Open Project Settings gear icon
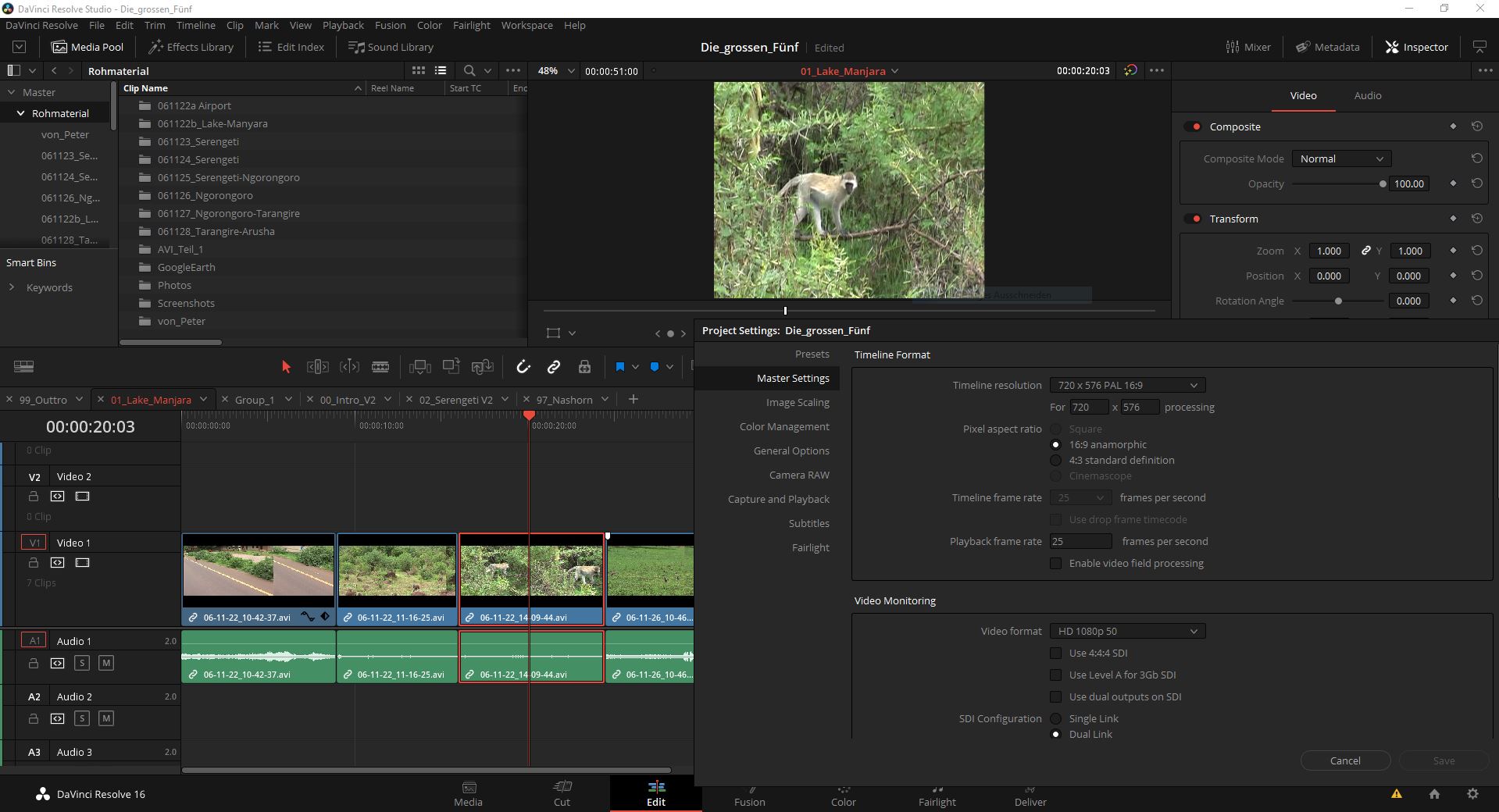Screen dimensions: 1499x812 coord(1472,794)
